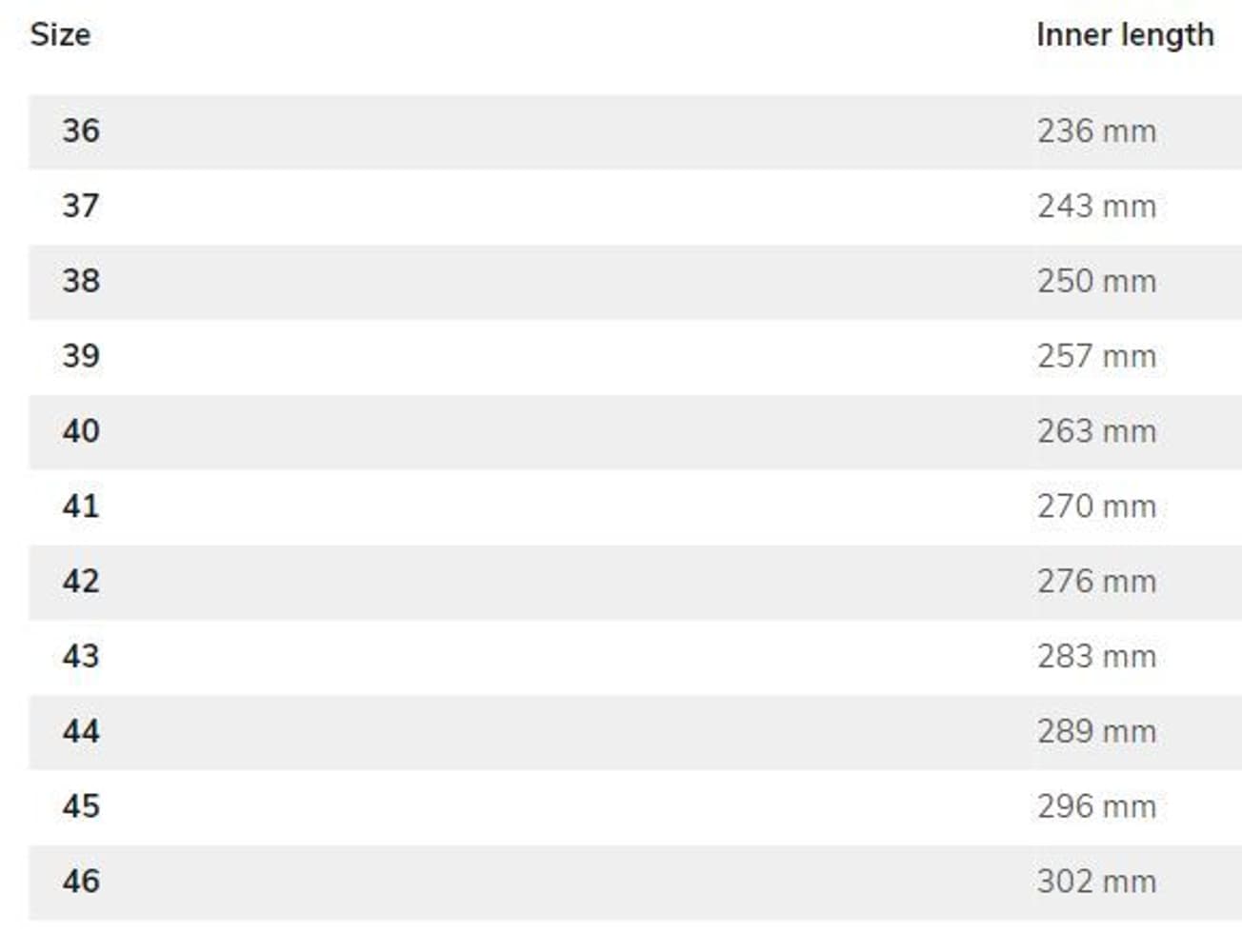Select the 250 mm inner length cell

coord(1096,281)
